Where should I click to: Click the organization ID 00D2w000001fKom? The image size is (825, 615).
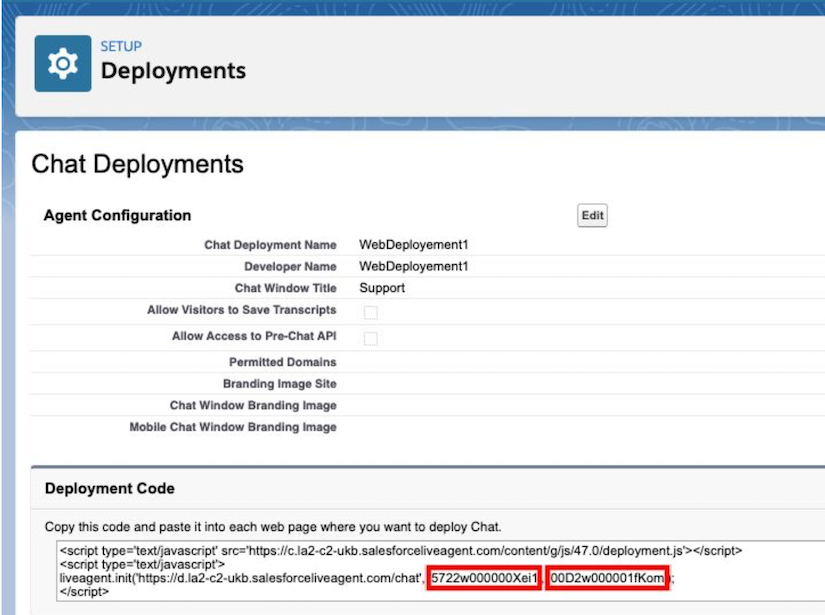point(607,578)
